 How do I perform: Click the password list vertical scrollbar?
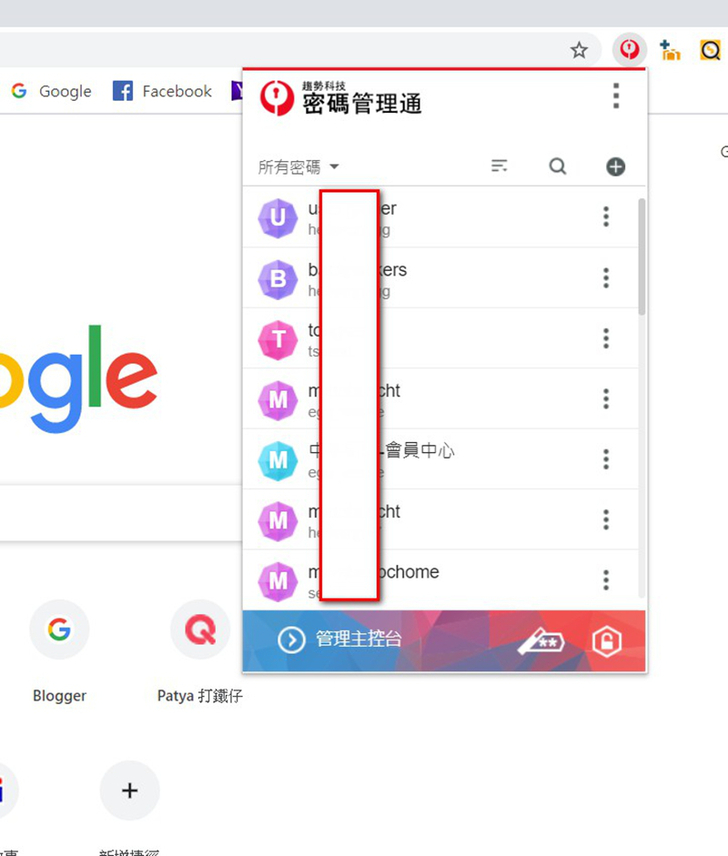click(x=642, y=257)
